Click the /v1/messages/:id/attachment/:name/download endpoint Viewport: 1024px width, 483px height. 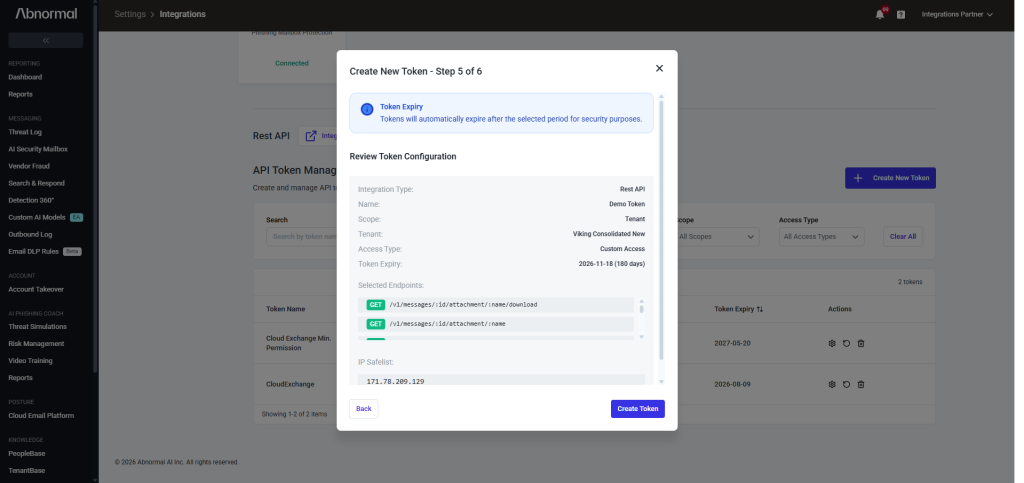pyautogui.click(x=496, y=305)
